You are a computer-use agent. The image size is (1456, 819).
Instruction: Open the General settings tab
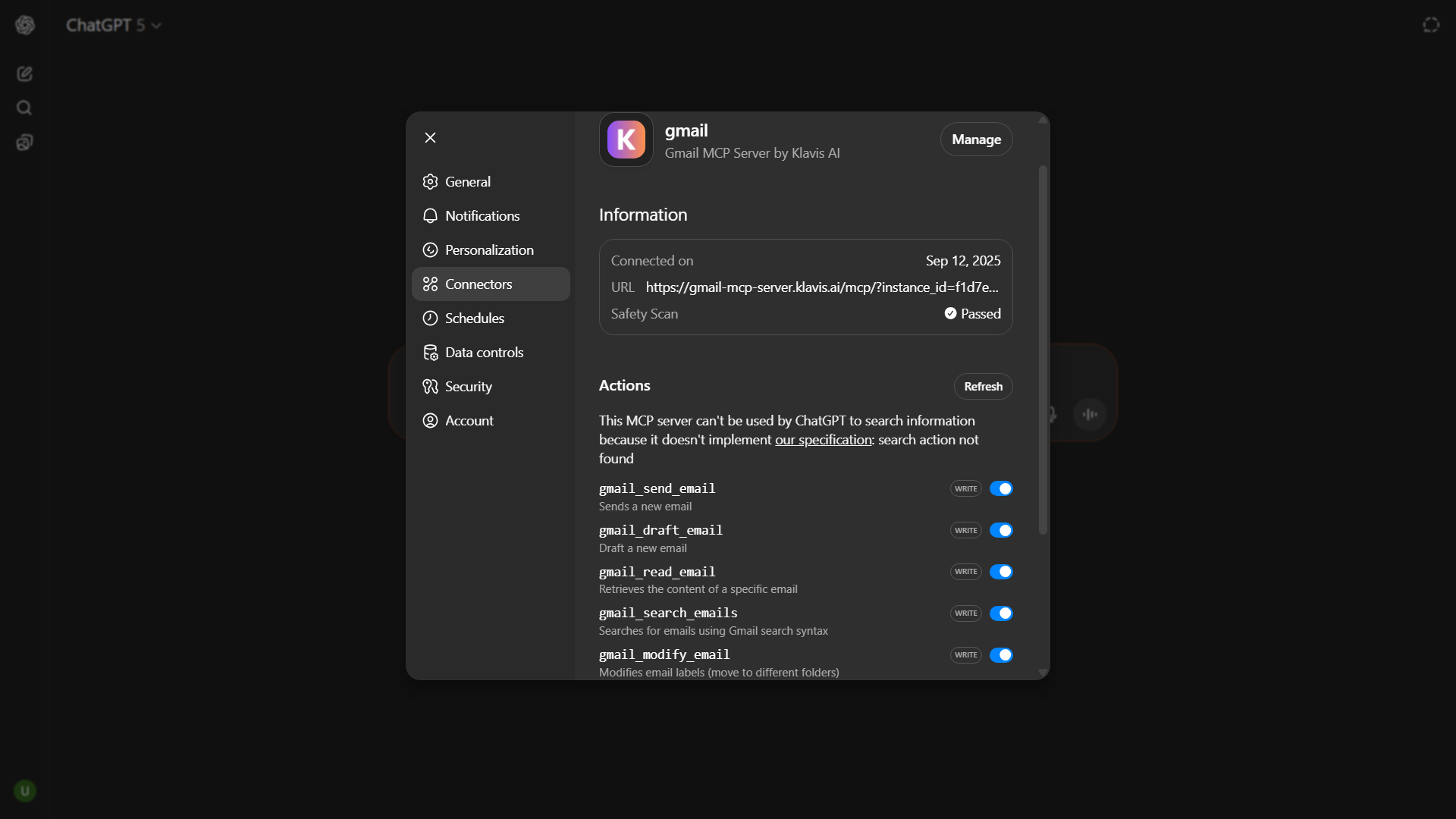[x=491, y=182]
